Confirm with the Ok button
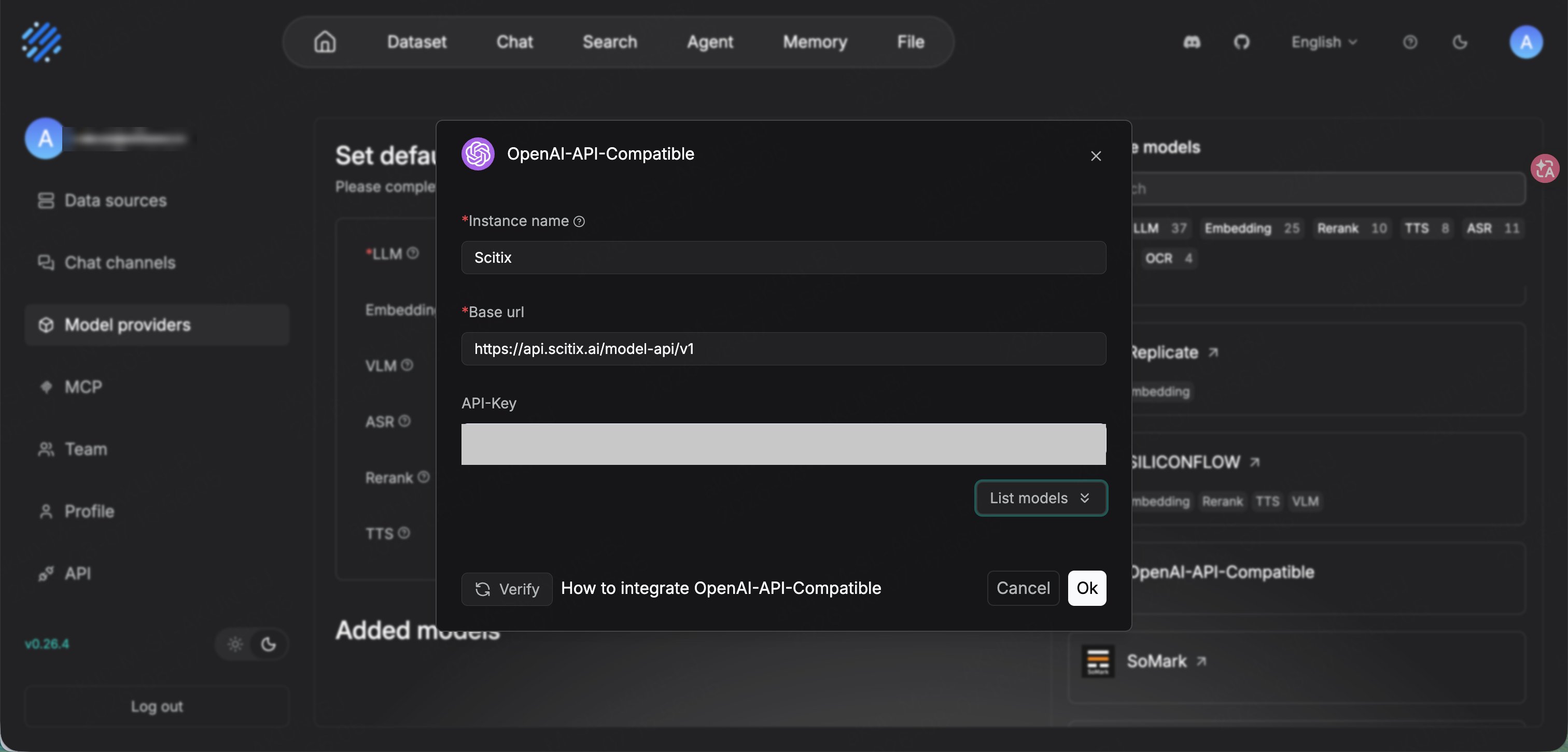This screenshot has height=752, width=1568. 1087,588
